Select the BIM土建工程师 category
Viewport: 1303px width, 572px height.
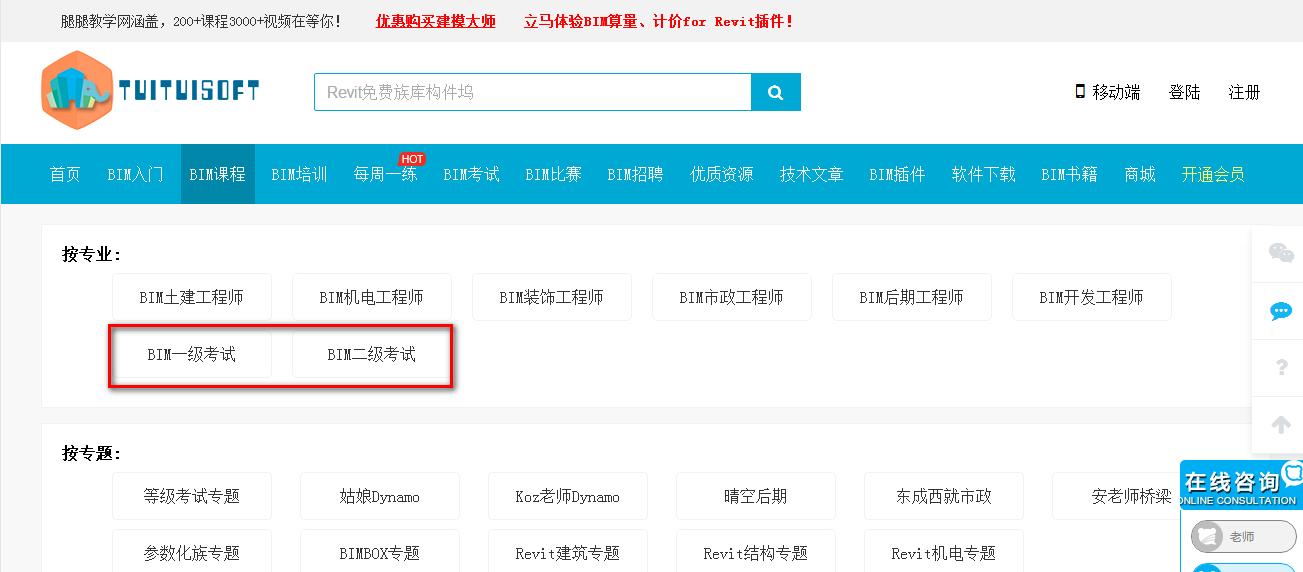(x=192, y=297)
